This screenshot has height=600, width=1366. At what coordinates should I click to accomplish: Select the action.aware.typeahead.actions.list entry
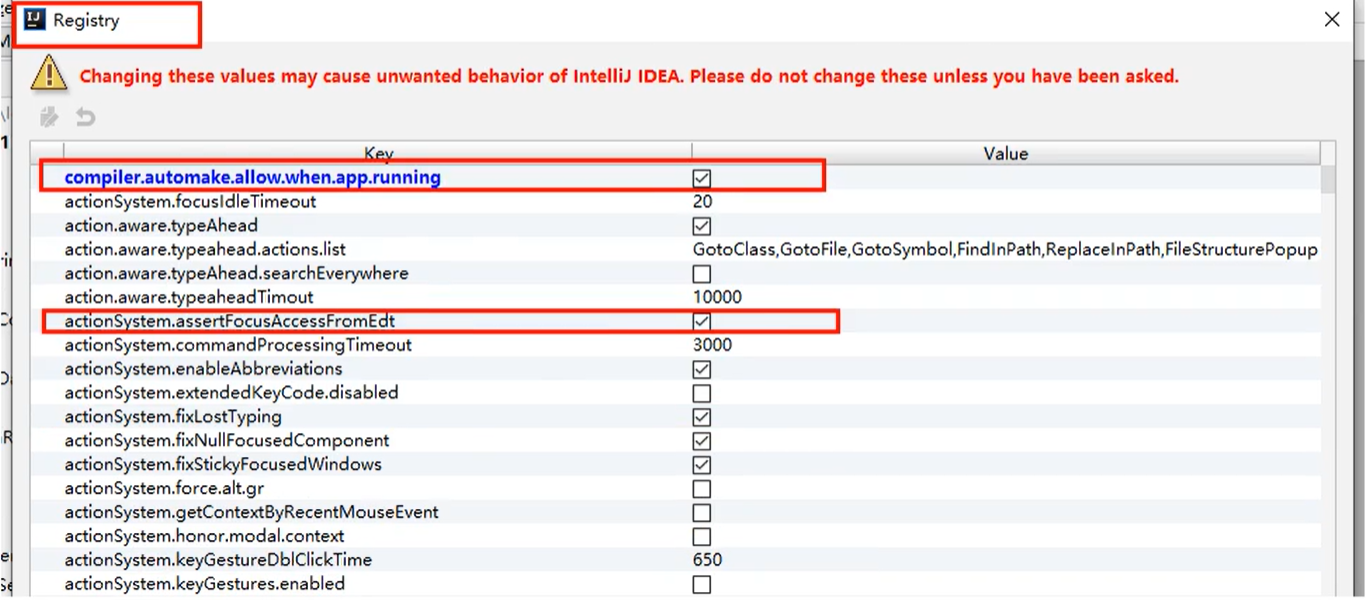point(300,249)
